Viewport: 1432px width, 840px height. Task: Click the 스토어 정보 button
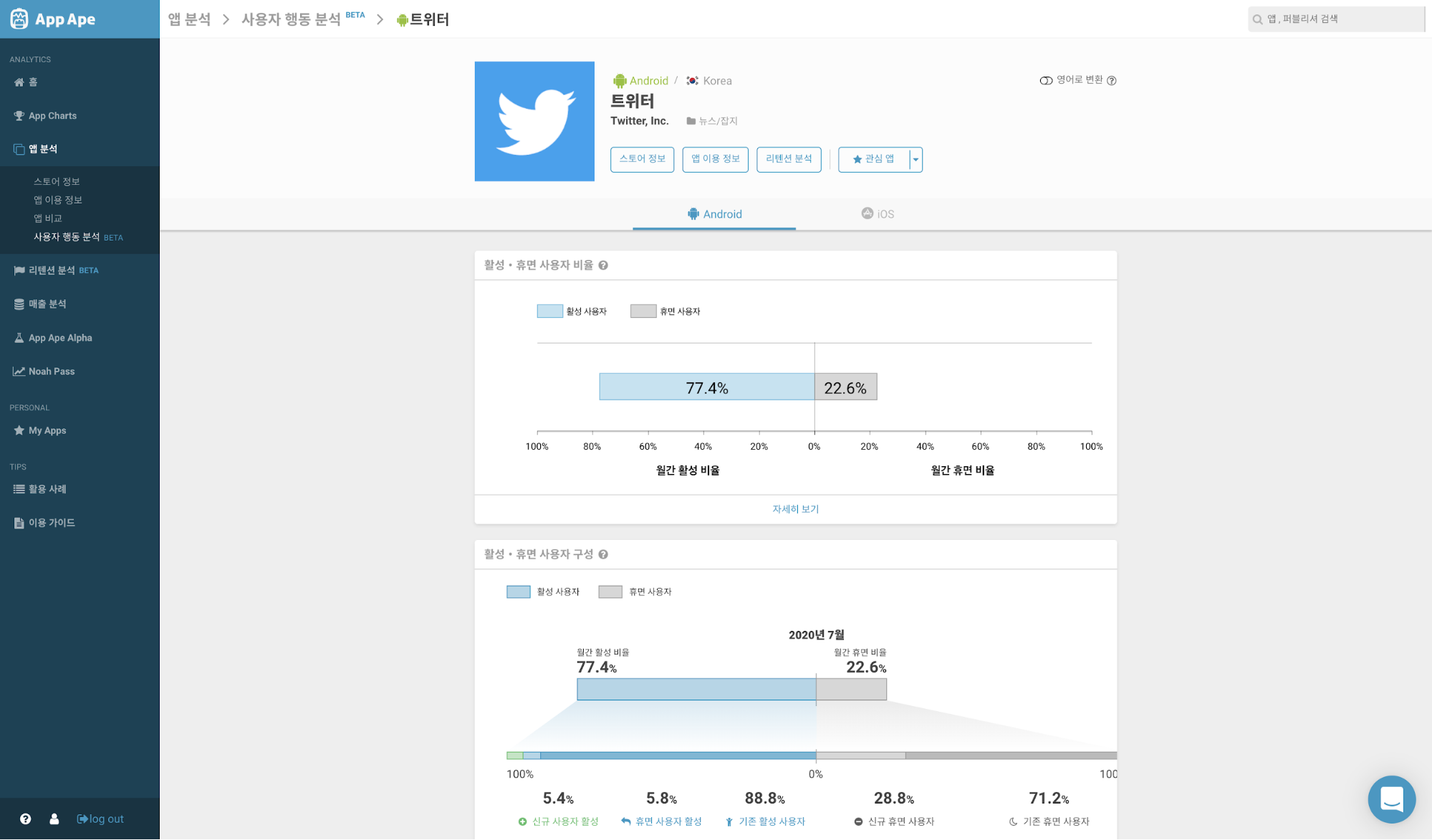coord(642,160)
